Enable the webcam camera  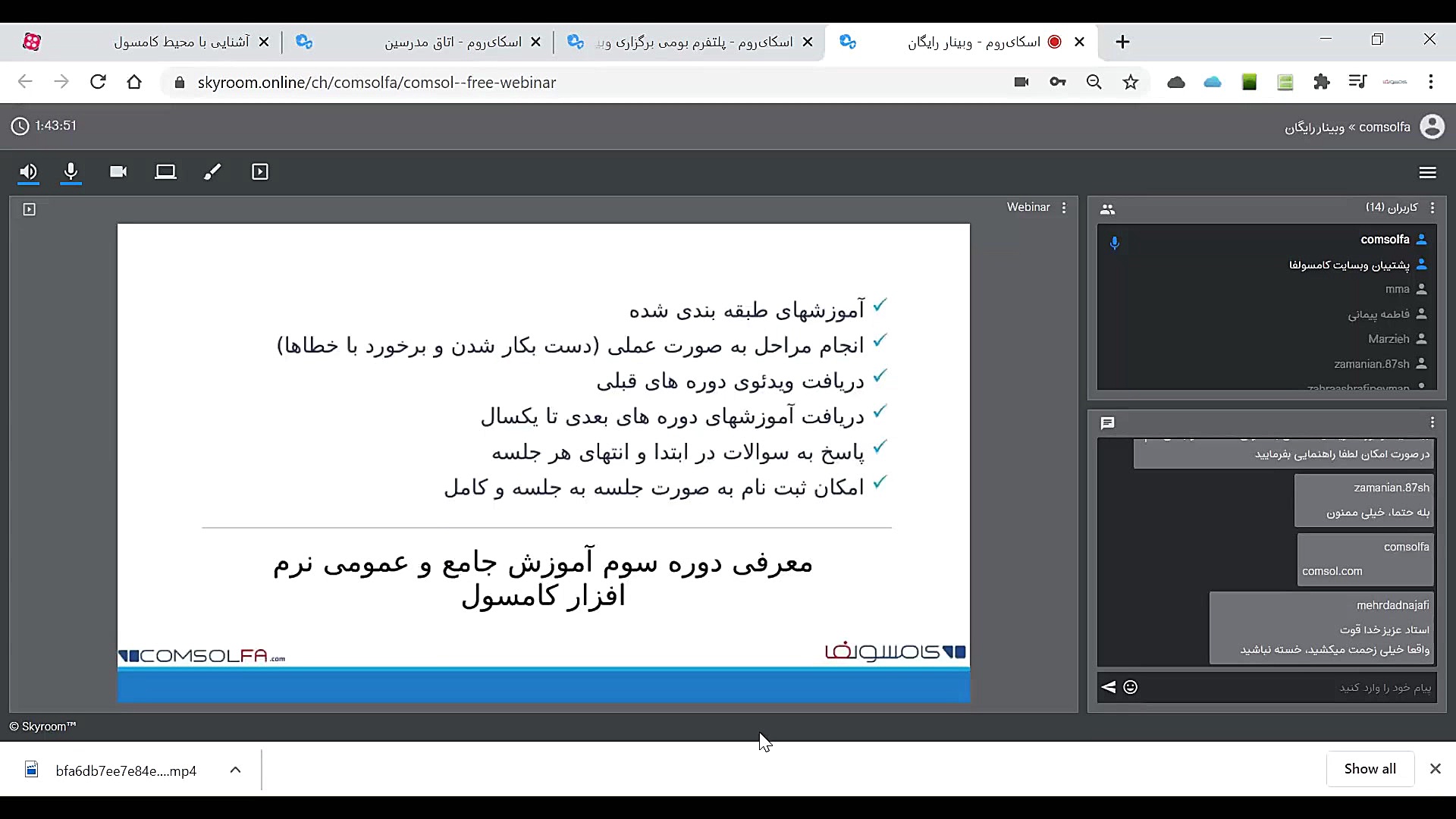(x=118, y=172)
